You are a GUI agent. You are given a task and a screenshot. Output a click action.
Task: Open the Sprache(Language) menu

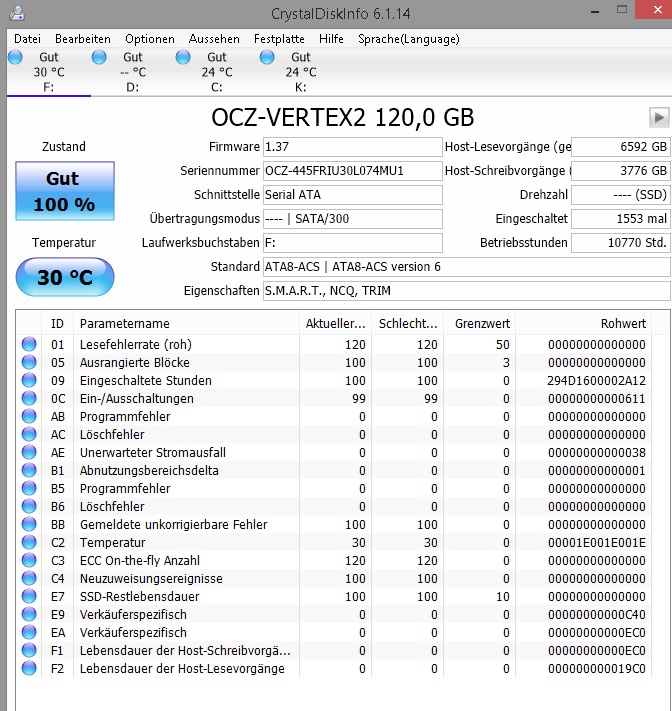[x=409, y=39]
